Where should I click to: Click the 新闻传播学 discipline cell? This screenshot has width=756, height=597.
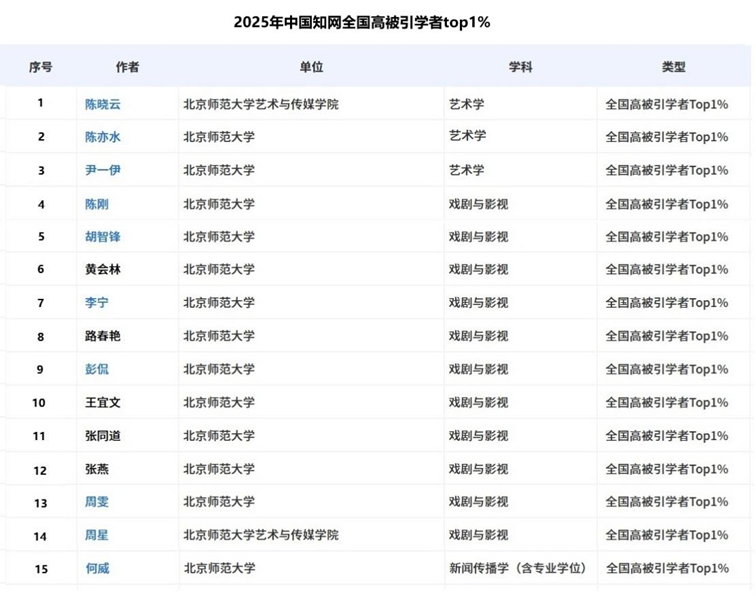tap(517, 569)
